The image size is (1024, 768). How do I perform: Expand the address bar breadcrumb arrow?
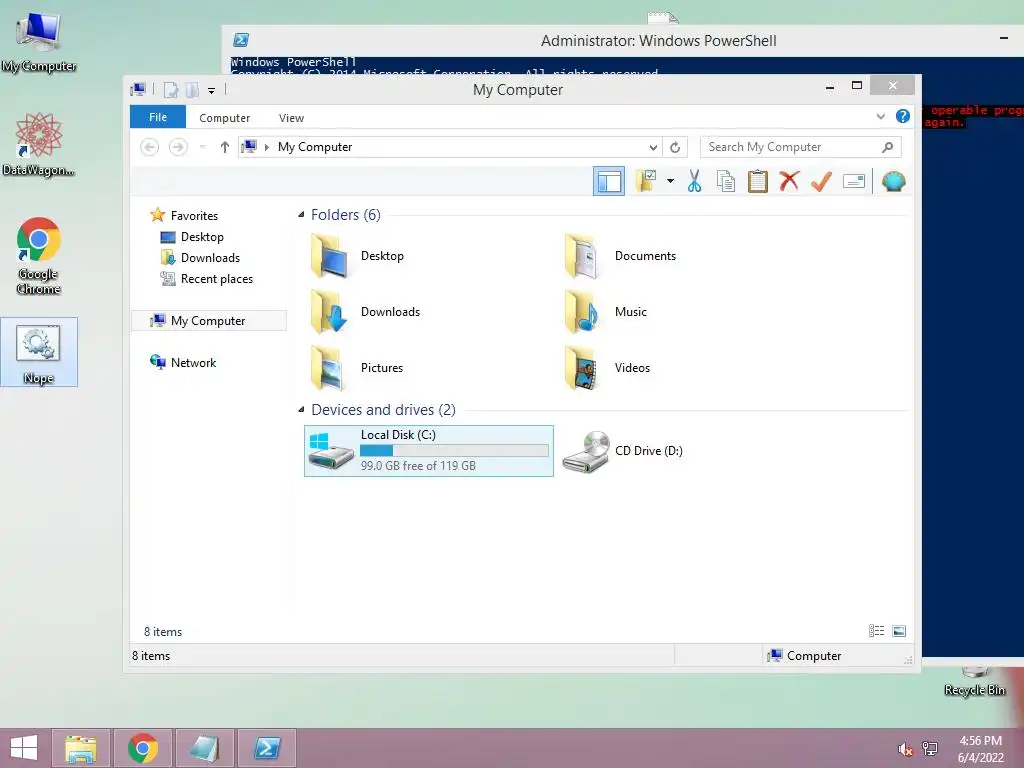click(x=266, y=147)
